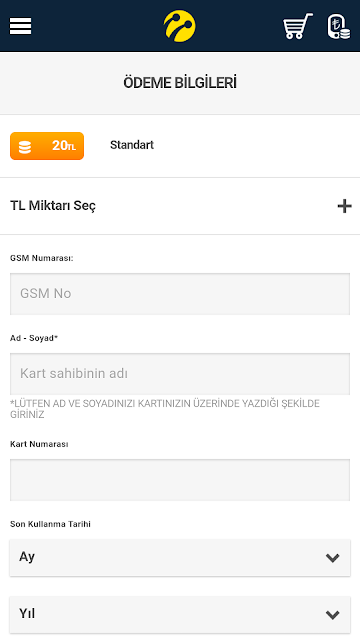
Task: Open the hamburger navigation menu
Action: [20, 26]
